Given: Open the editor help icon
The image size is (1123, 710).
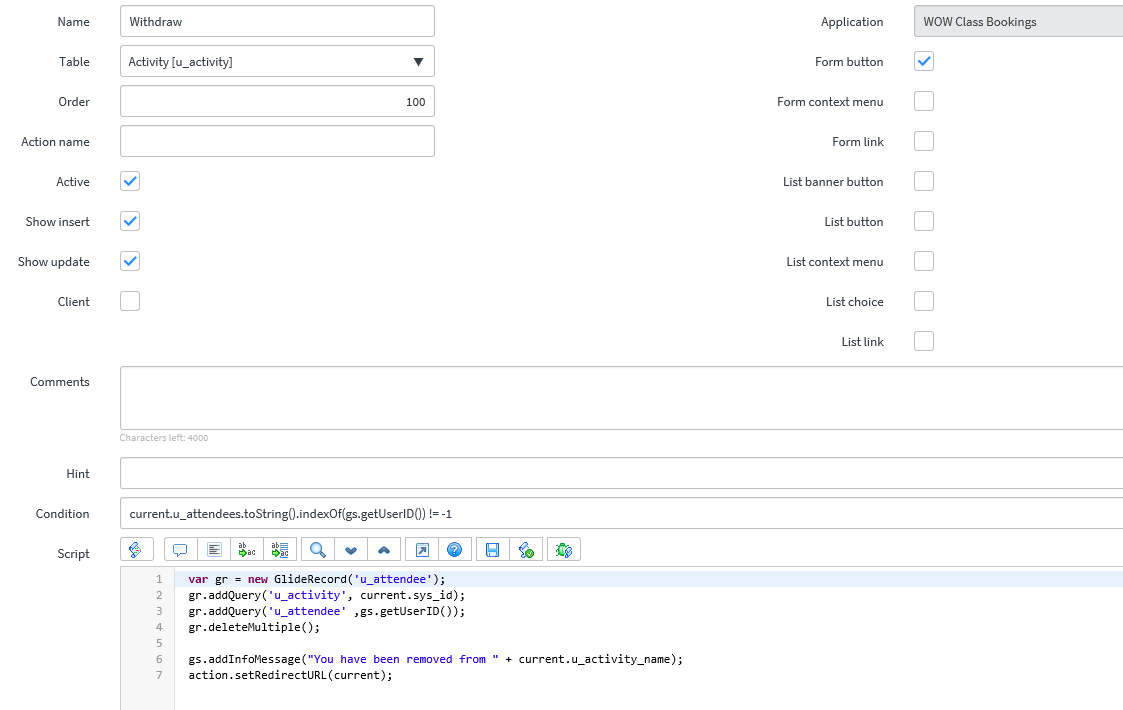Looking at the screenshot, I should coord(455,549).
